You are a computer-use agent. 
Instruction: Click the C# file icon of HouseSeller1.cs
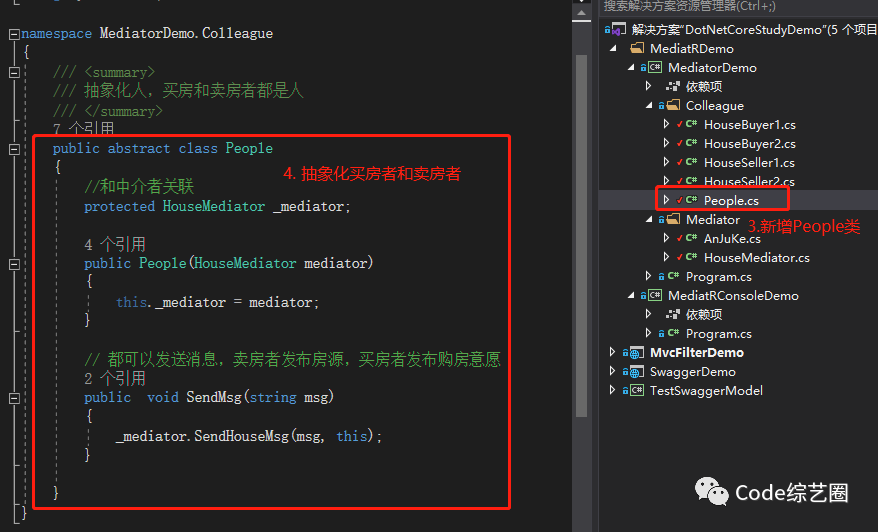pyautogui.click(x=691, y=162)
